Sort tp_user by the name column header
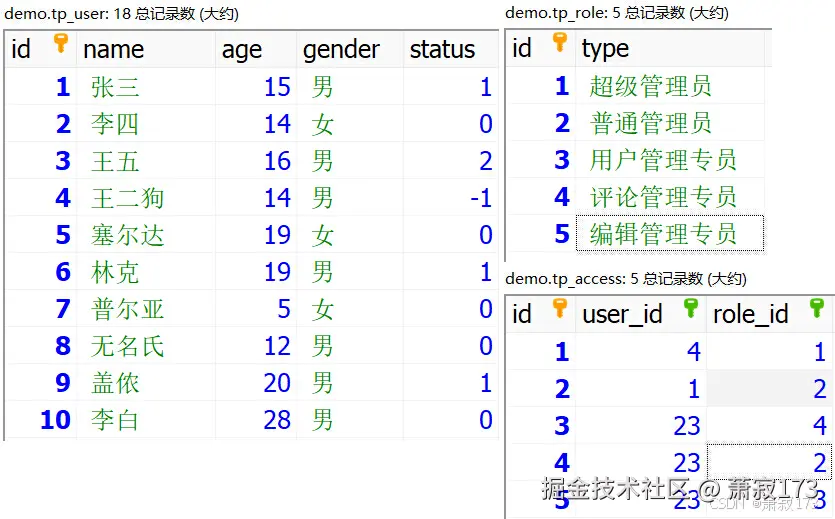 tap(146, 50)
